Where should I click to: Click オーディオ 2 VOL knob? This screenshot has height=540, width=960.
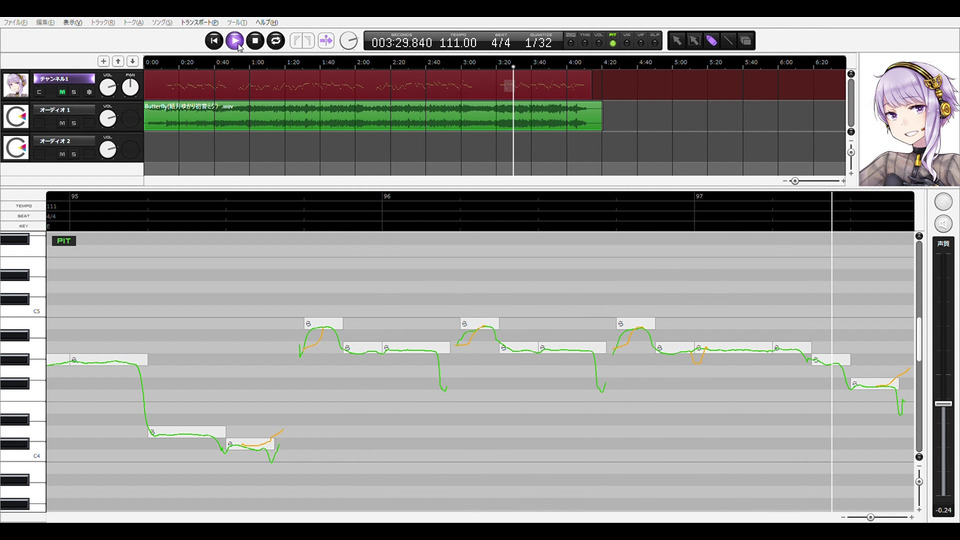point(108,149)
